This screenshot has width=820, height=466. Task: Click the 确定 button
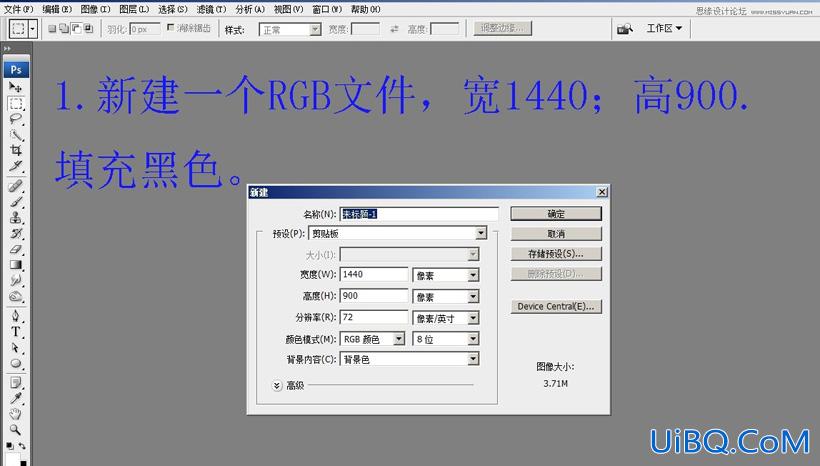(x=556, y=213)
